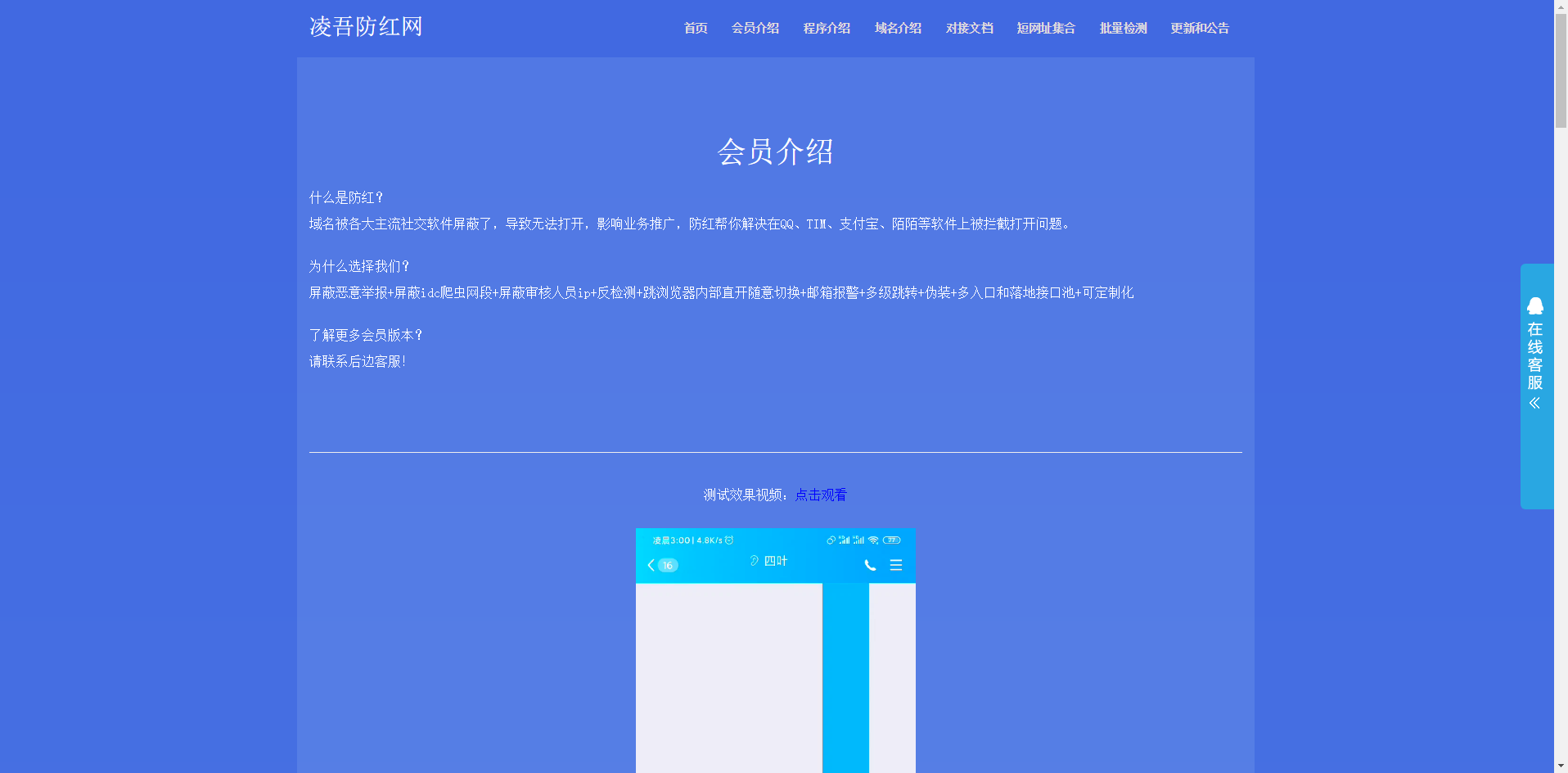
Task: View the 更新和公告 page
Action: pos(1200,28)
